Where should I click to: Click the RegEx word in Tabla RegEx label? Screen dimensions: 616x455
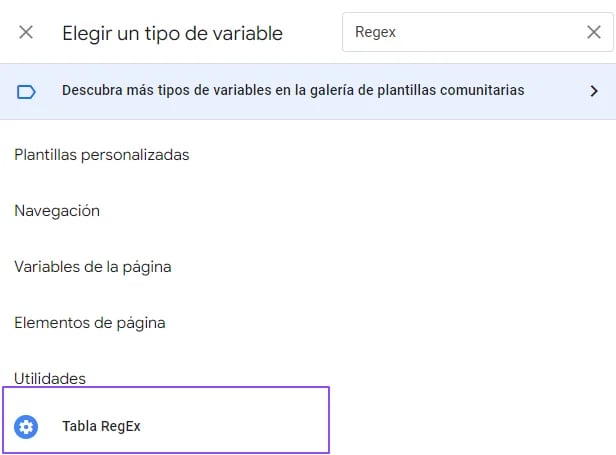[121, 427]
